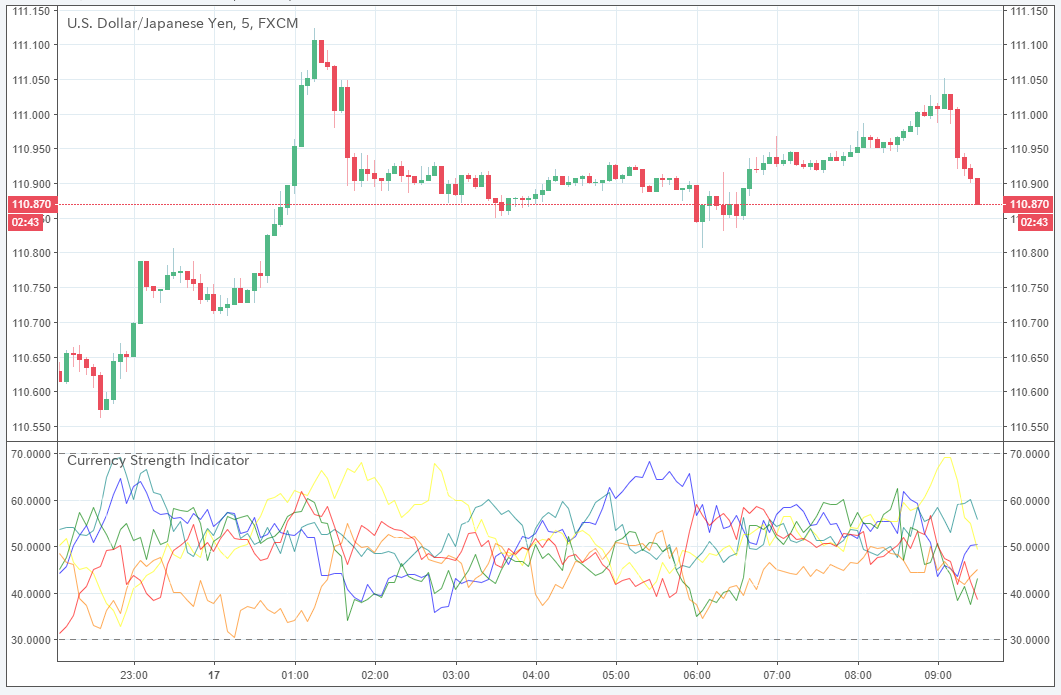The image size is (1061, 695).
Task: Click the date label 17 on time axis
Action: coord(214,675)
